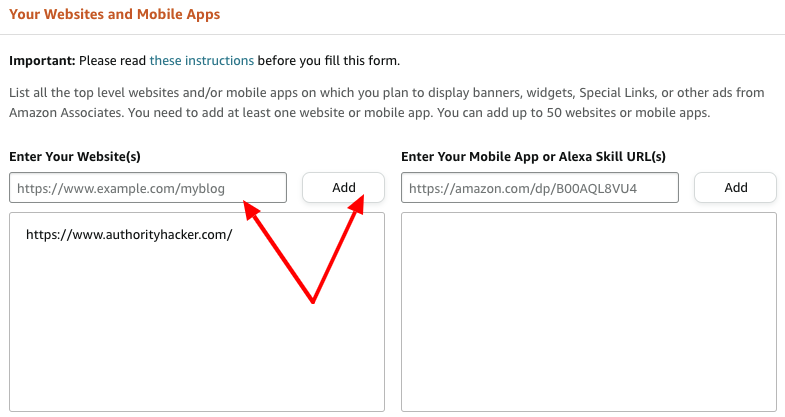This screenshot has width=785, height=417.
Task: Click inside the empty mobile apps list box
Action: tap(588, 310)
